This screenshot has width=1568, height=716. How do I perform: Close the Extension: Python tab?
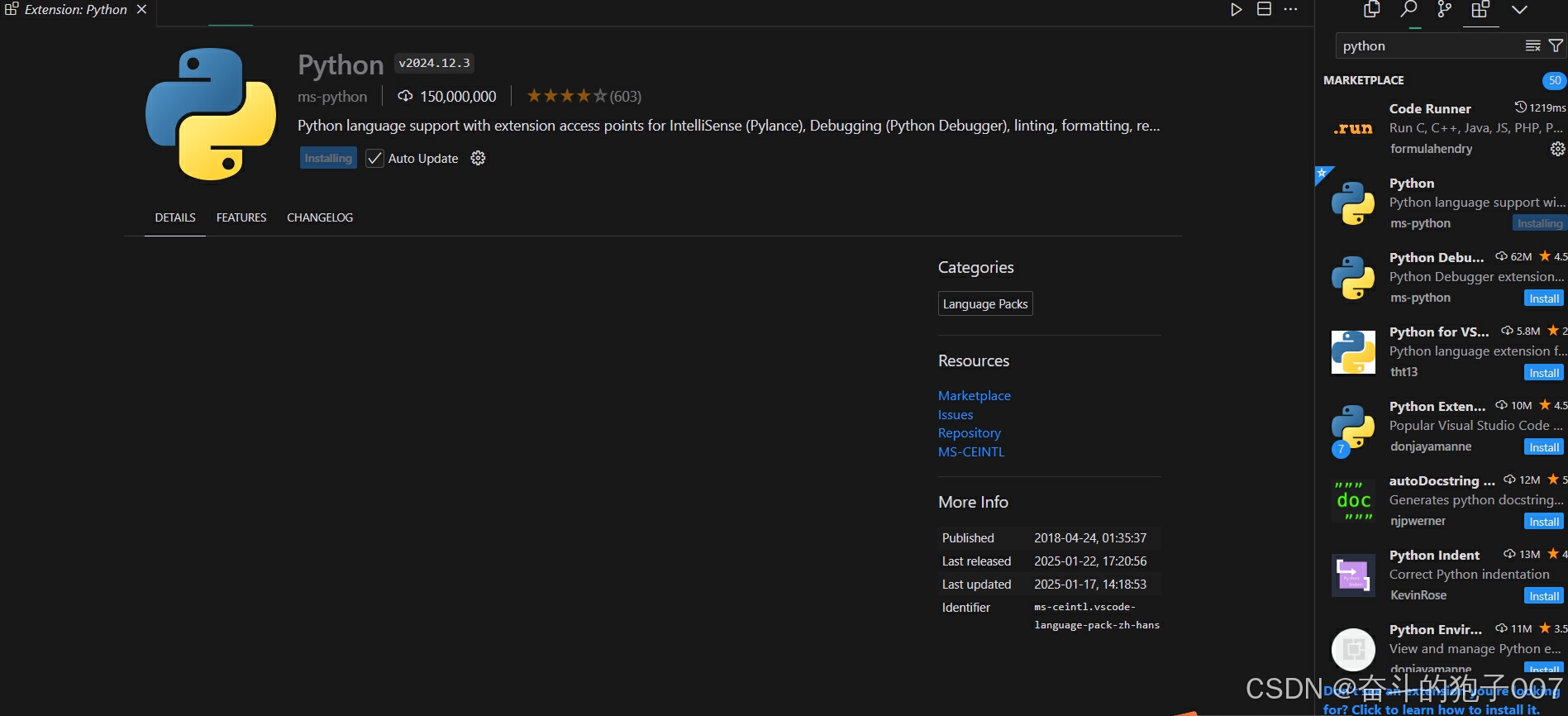[141, 9]
